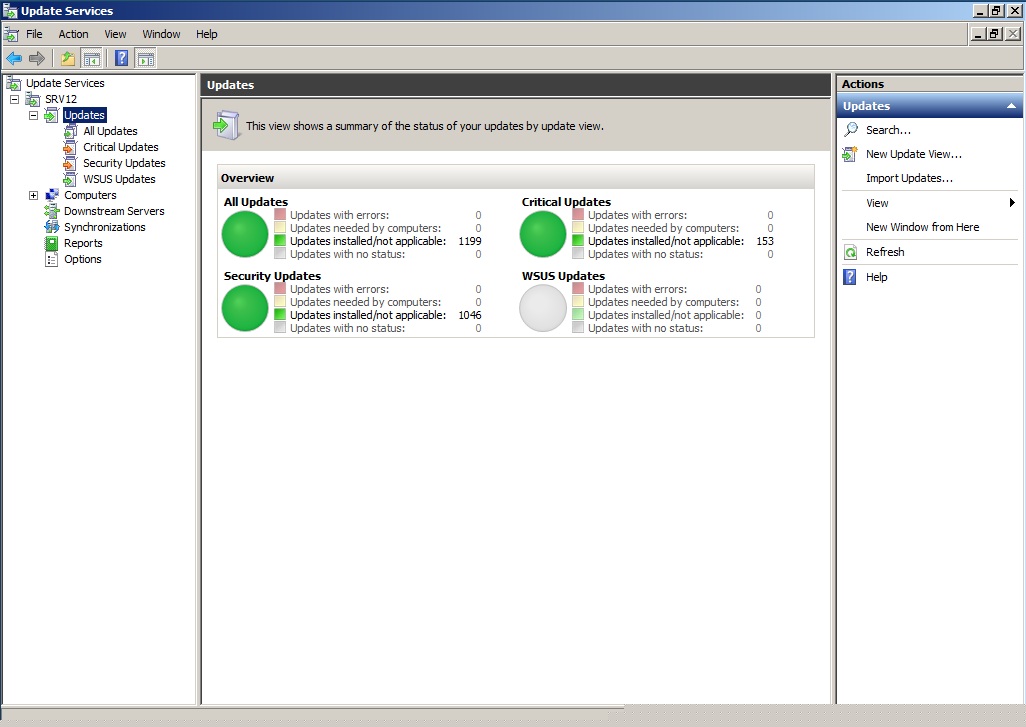Click the Help icon in Actions pane
This screenshot has width=1026, height=727.
click(849, 277)
